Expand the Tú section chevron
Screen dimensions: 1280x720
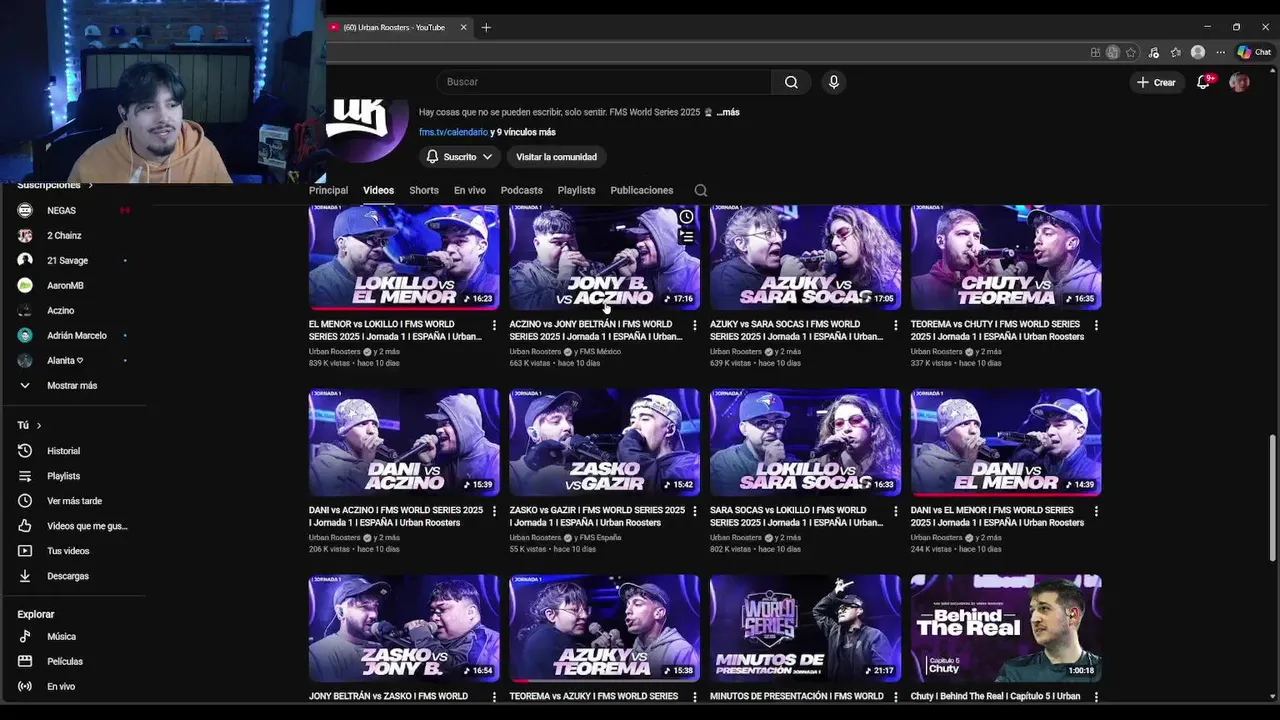pos(39,426)
